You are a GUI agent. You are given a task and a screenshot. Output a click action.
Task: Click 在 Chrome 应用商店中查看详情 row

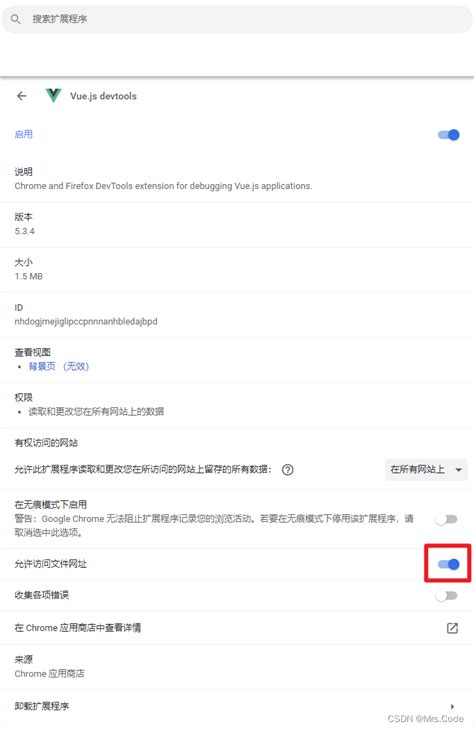[x=237, y=628]
